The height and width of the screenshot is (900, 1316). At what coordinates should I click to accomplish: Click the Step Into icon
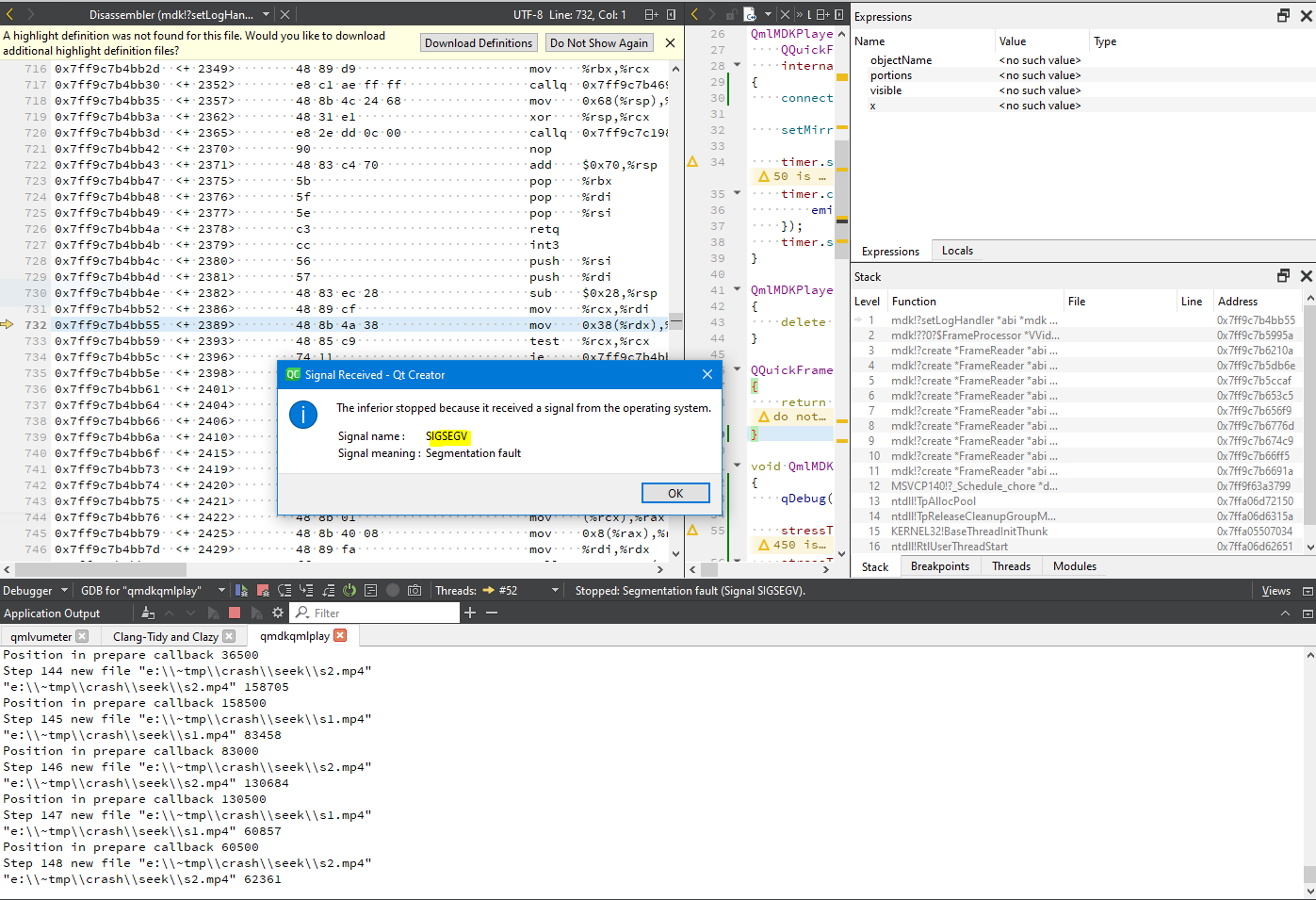pos(306,590)
